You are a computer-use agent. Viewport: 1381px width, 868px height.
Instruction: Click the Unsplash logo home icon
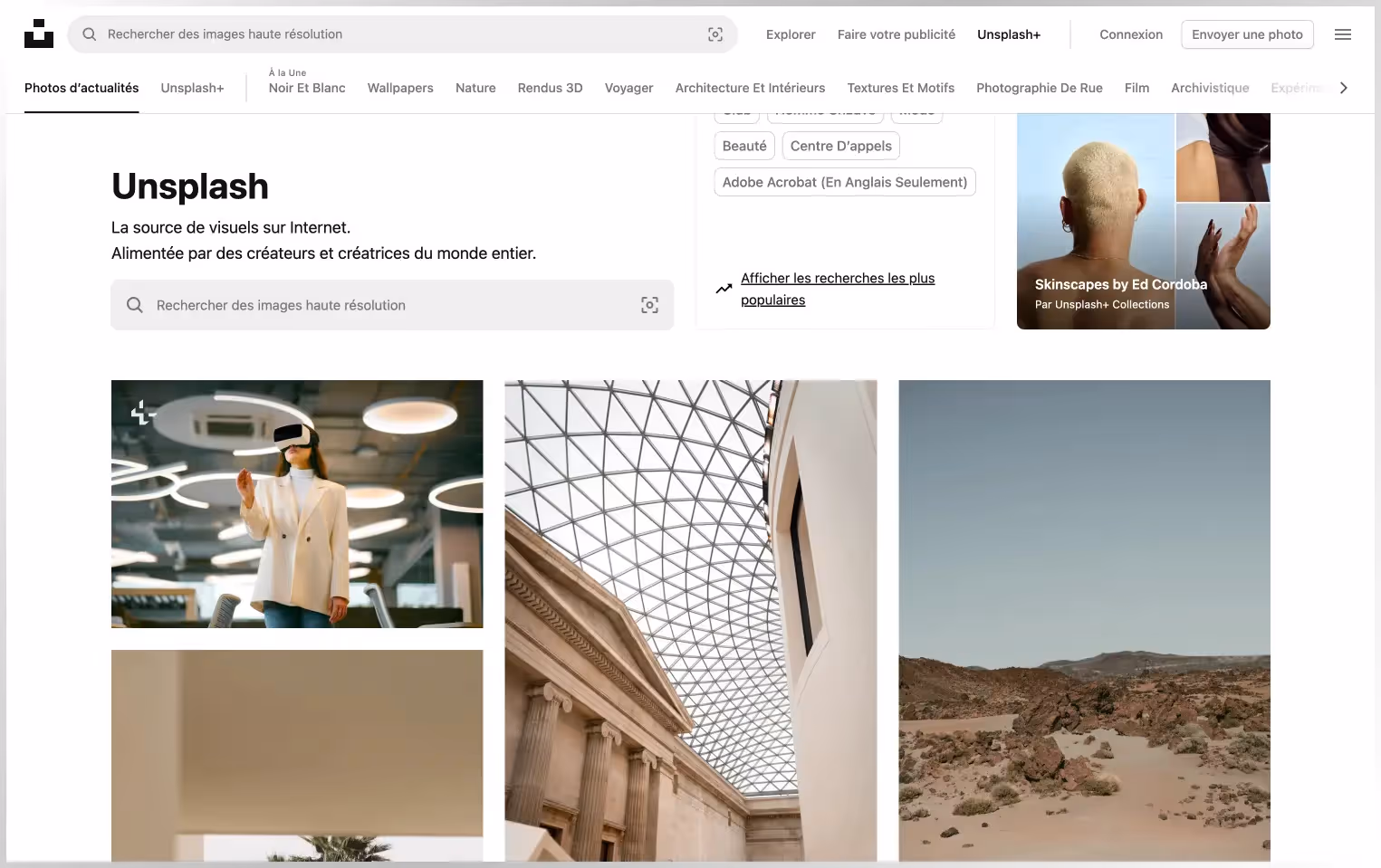point(39,33)
